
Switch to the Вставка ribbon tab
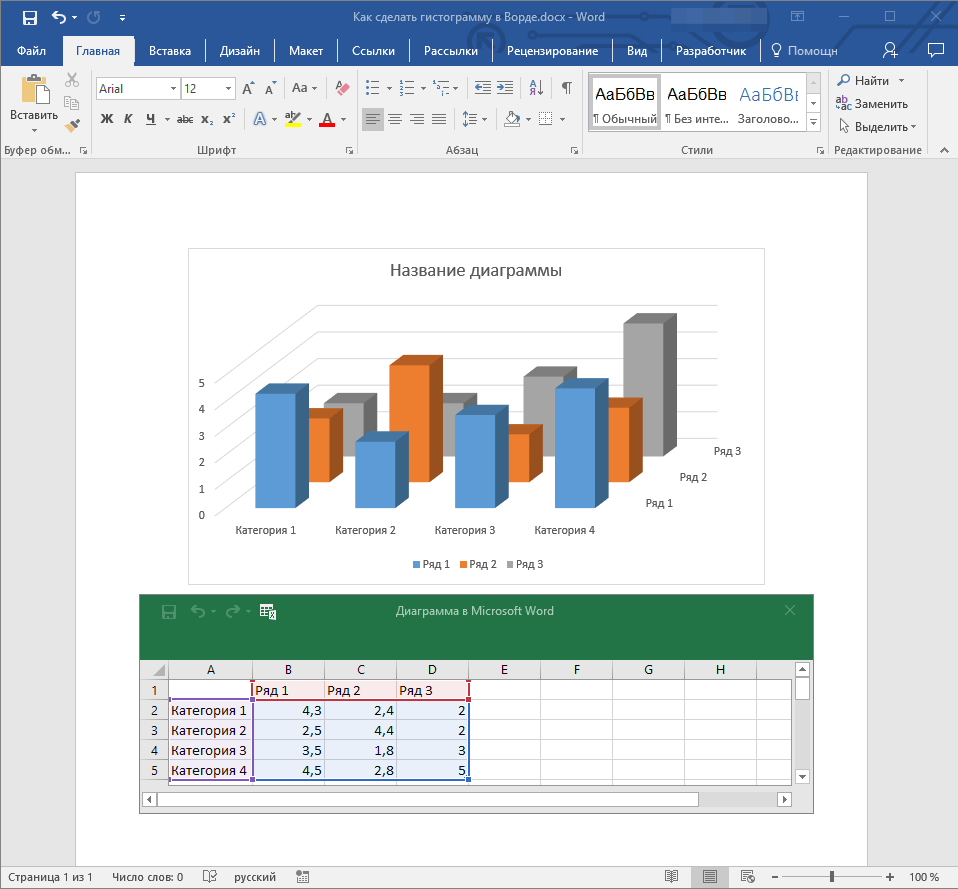170,51
